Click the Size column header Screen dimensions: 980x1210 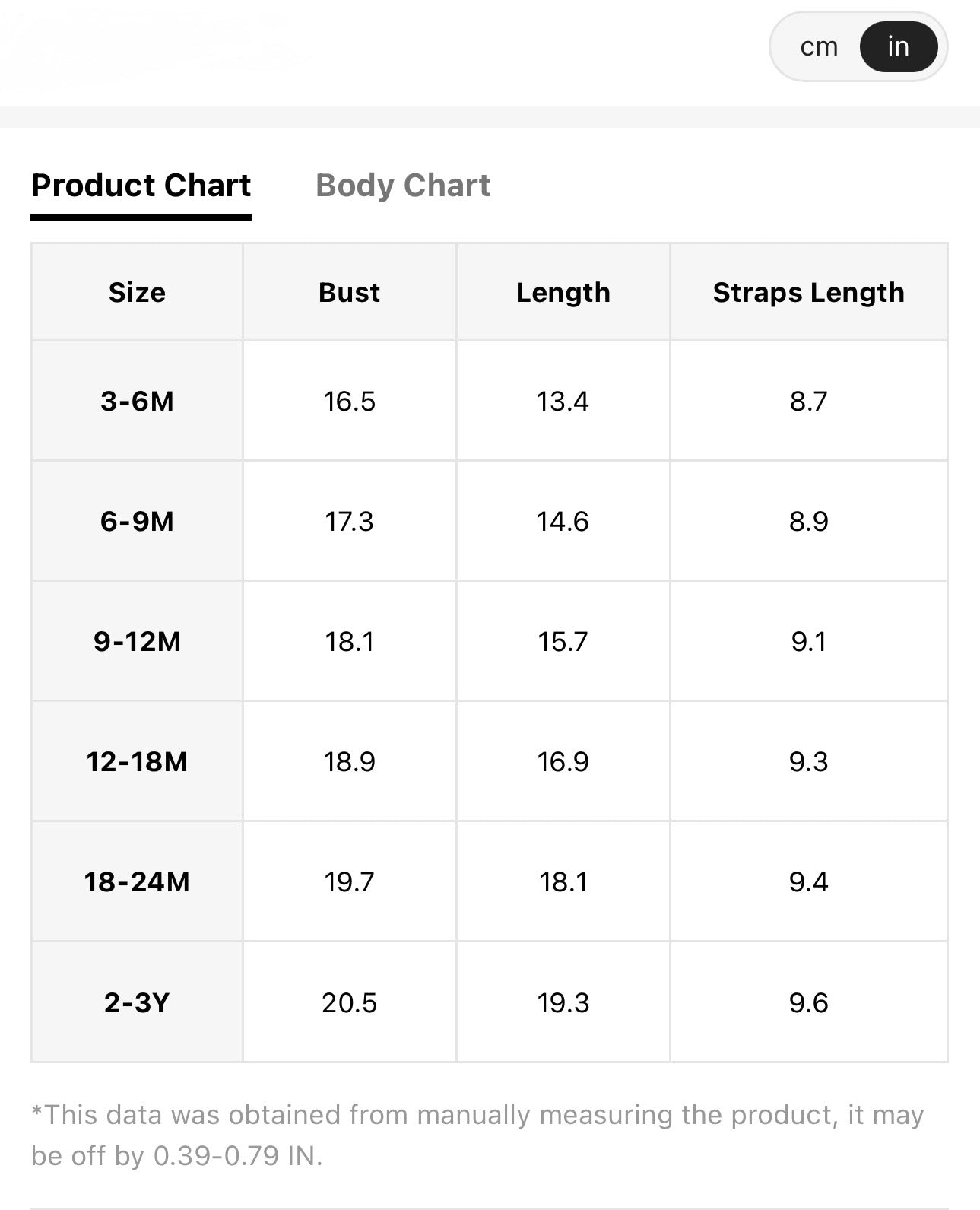pyautogui.click(x=137, y=292)
